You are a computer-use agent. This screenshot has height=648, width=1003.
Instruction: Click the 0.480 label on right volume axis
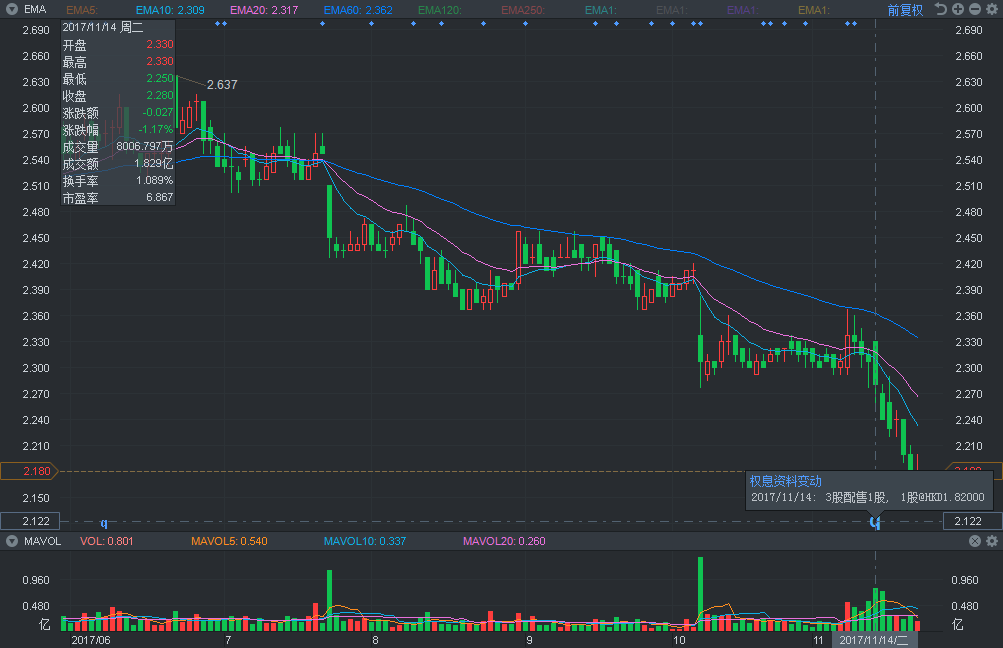(965, 606)
